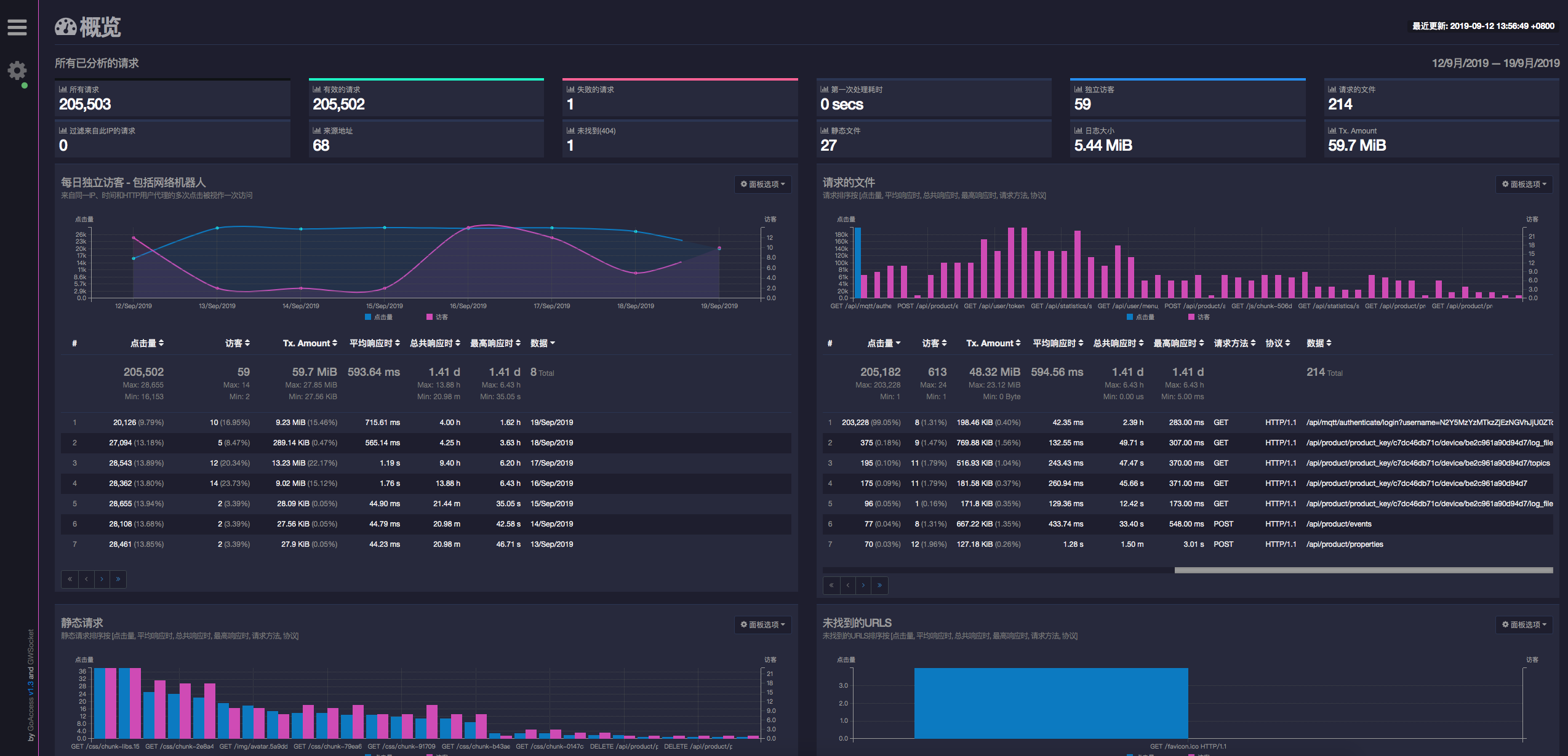The image size is (1568, 756).
Task: Toggle 访客 legend in daily visitors chart
Action: click(437, 317)
